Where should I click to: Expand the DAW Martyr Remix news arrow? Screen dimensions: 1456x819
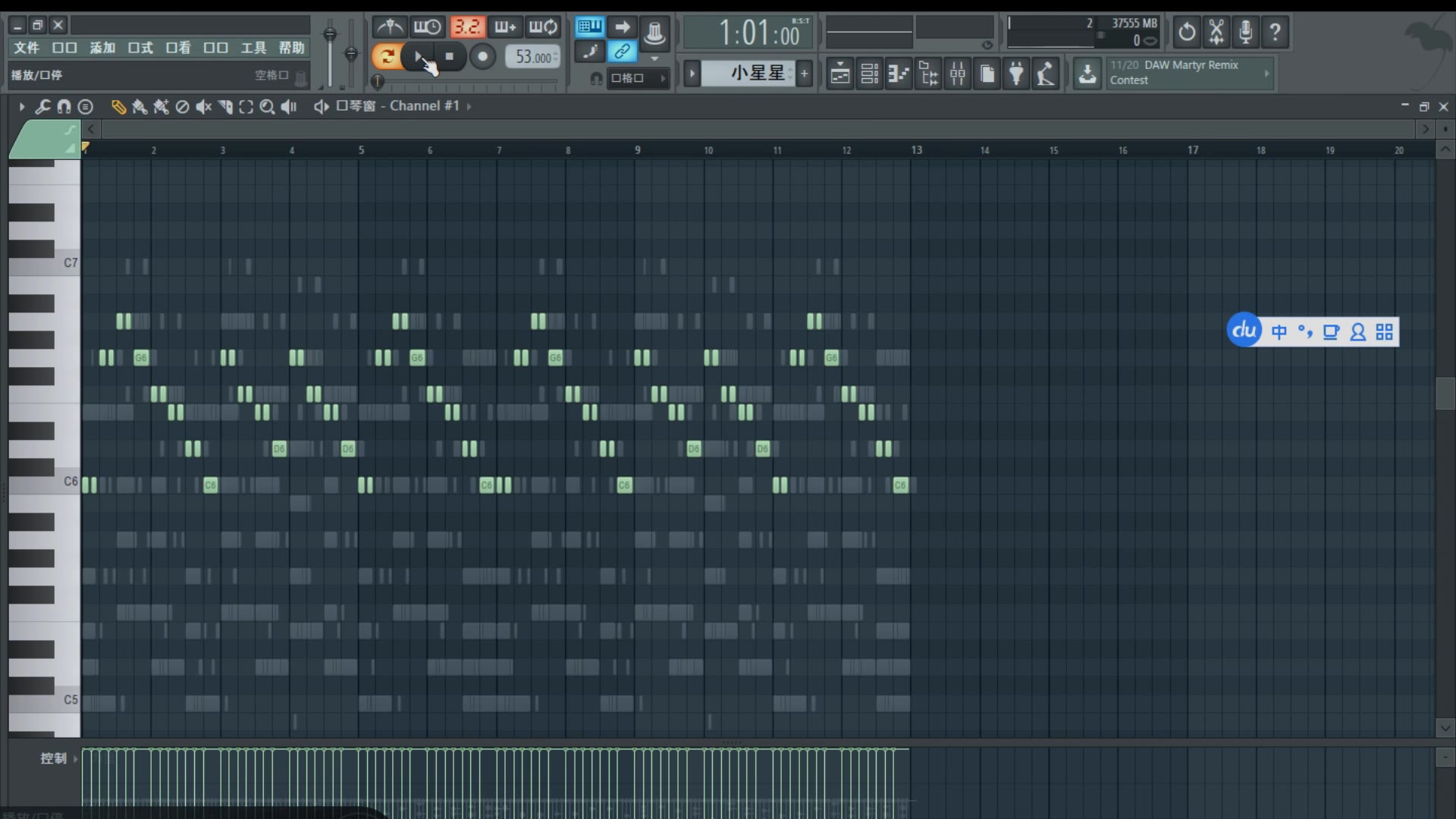1266,74
